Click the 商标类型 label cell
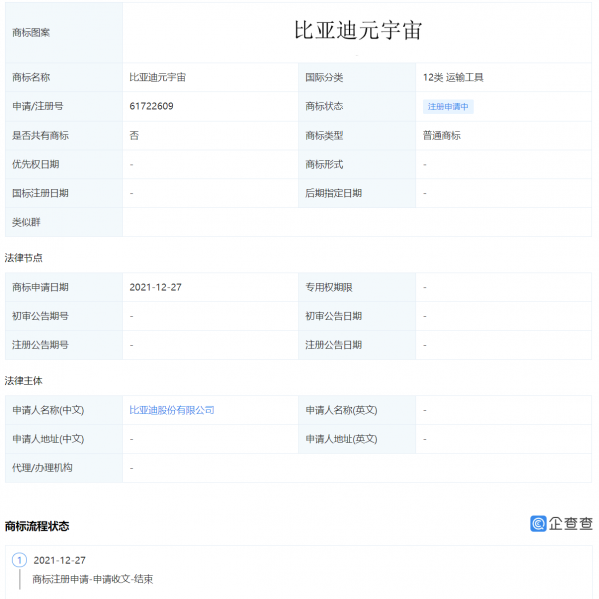 click(357, 136)
